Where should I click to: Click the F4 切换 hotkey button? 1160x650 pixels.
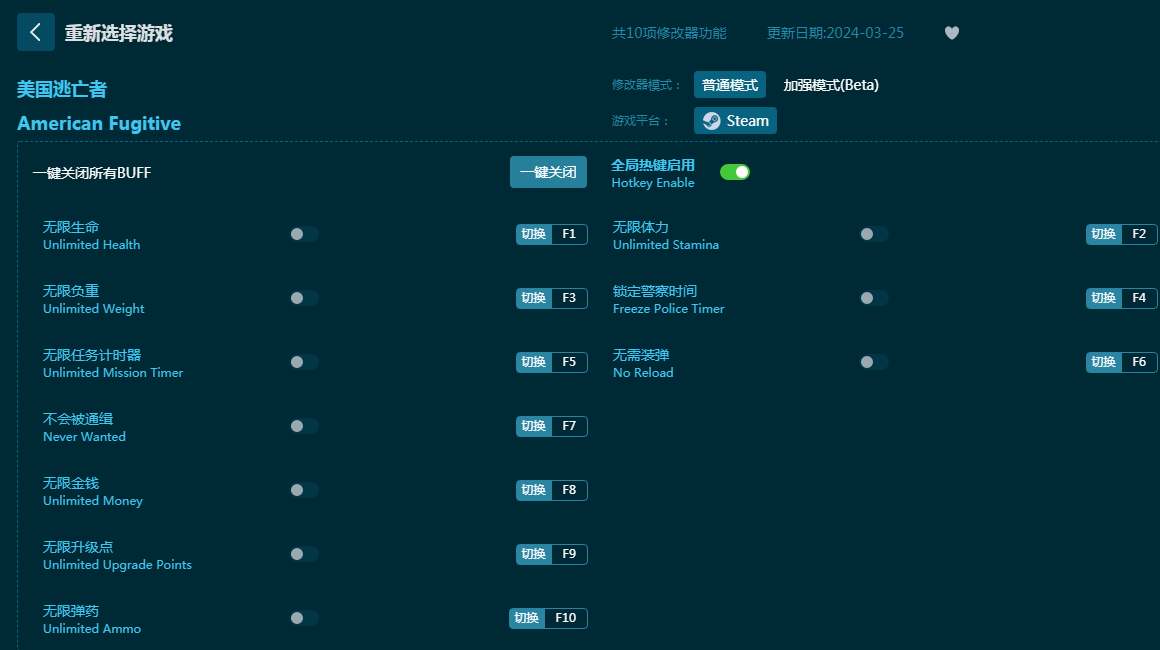[x=1122, y=298]
